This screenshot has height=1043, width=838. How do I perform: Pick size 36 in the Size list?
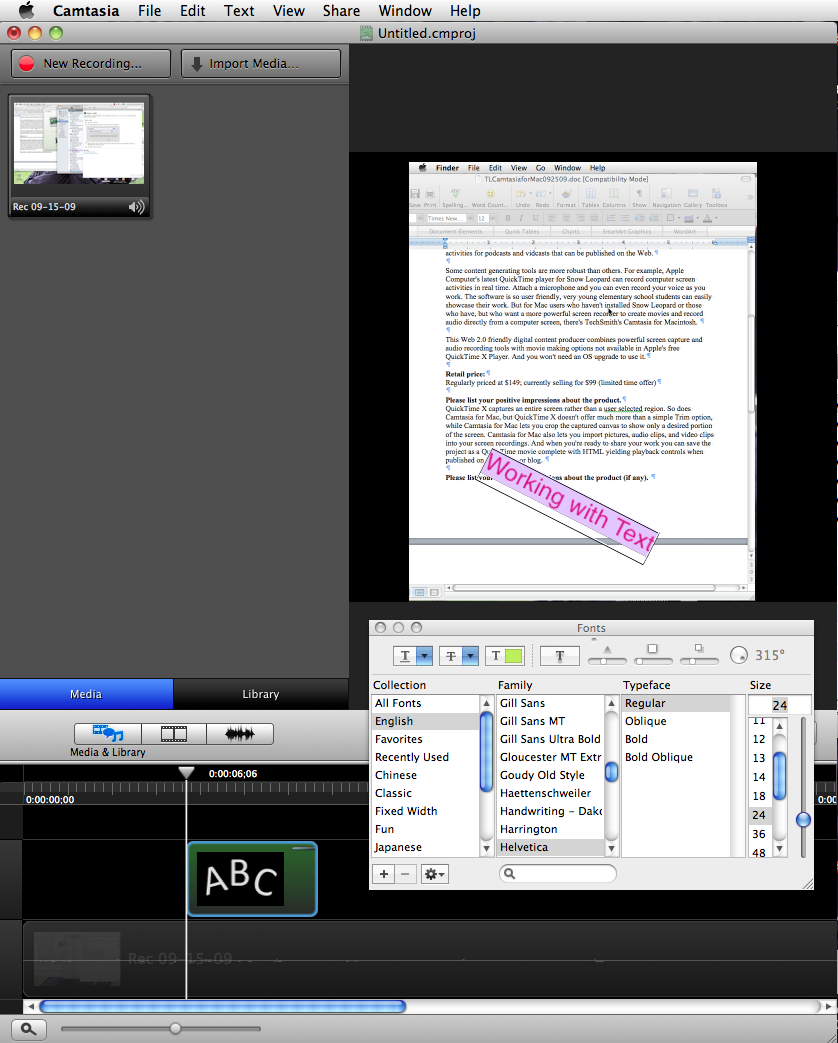759,834
